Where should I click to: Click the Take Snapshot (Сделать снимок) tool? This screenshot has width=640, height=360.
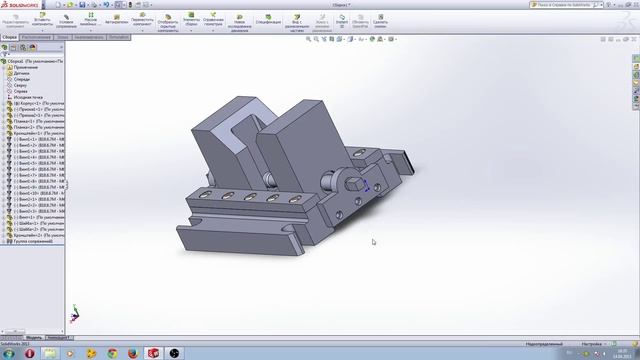tap(380, 22)
